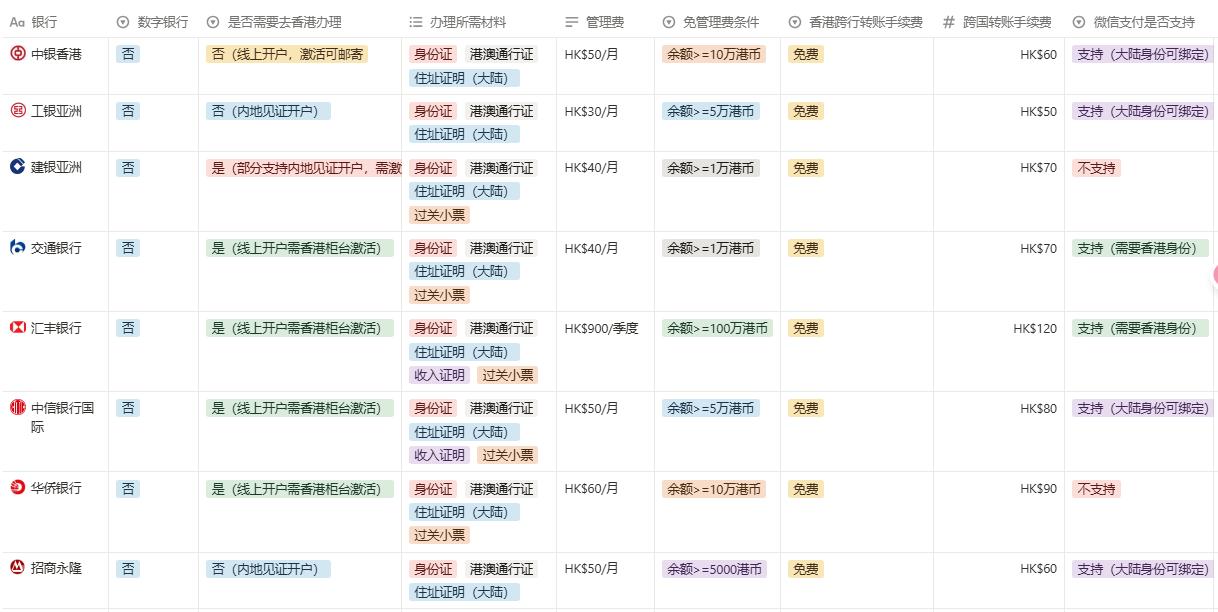
Task: Open the 招商永隆 page title
Action: coord(57,568)
